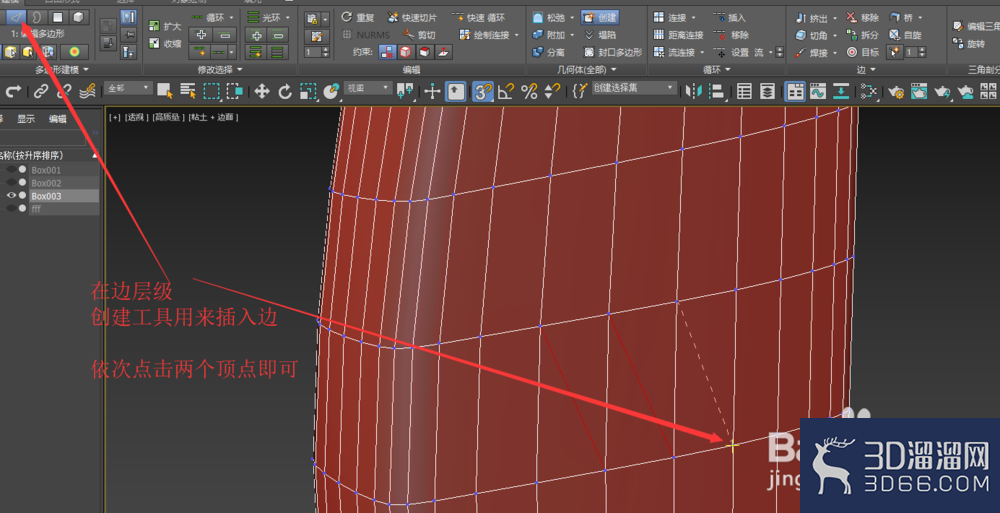The height and width of the screenshot is (513, 1000).
Task: Activate the Cut (剪切) tool
Action: 419,35
